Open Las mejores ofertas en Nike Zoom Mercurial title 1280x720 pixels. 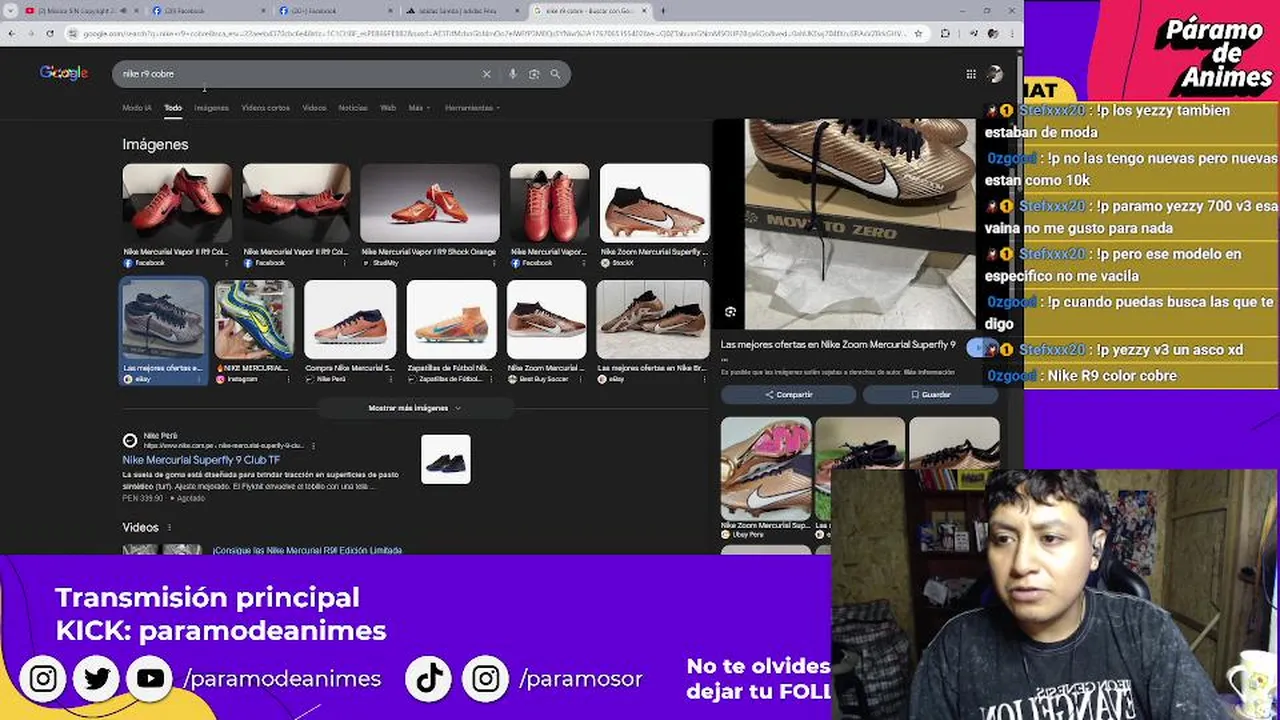point(838,345)
